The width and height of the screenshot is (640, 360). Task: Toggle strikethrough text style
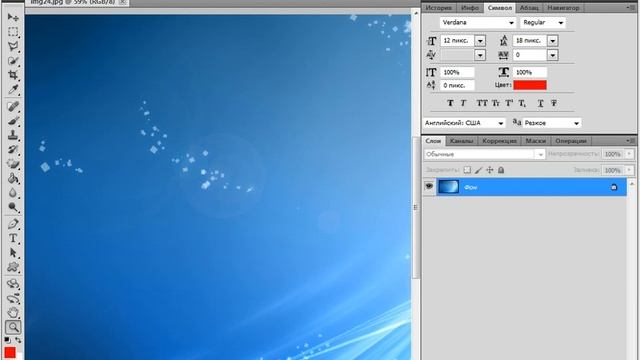[554, 103]
